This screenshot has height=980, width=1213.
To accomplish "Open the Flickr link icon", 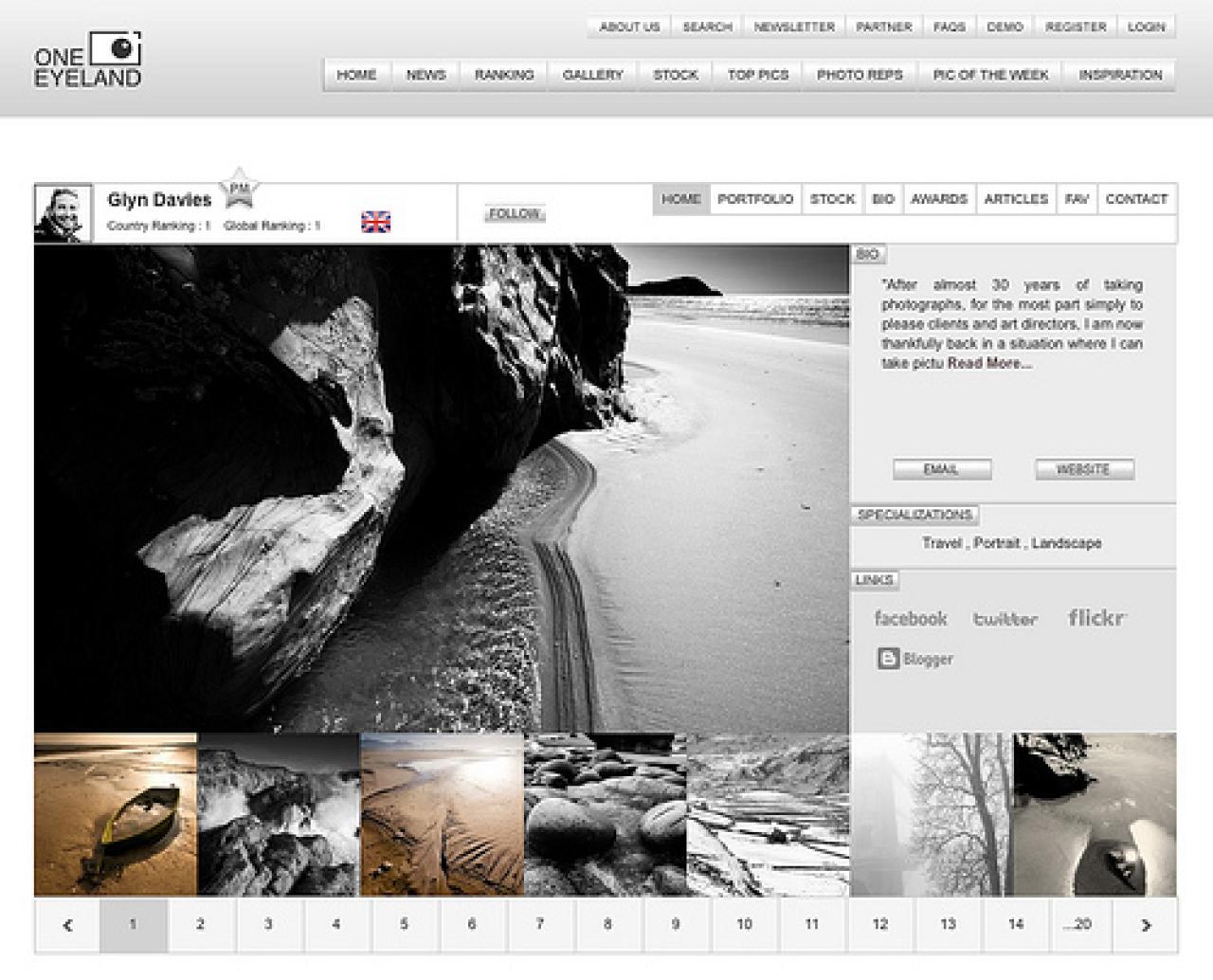I will [x=1095, y=618].
